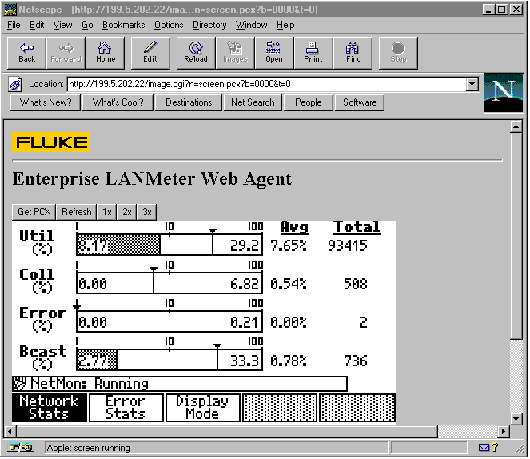530x459 pixels.
Task: Click the Edit pencil toolbar icon
Action: coord(150,53)
